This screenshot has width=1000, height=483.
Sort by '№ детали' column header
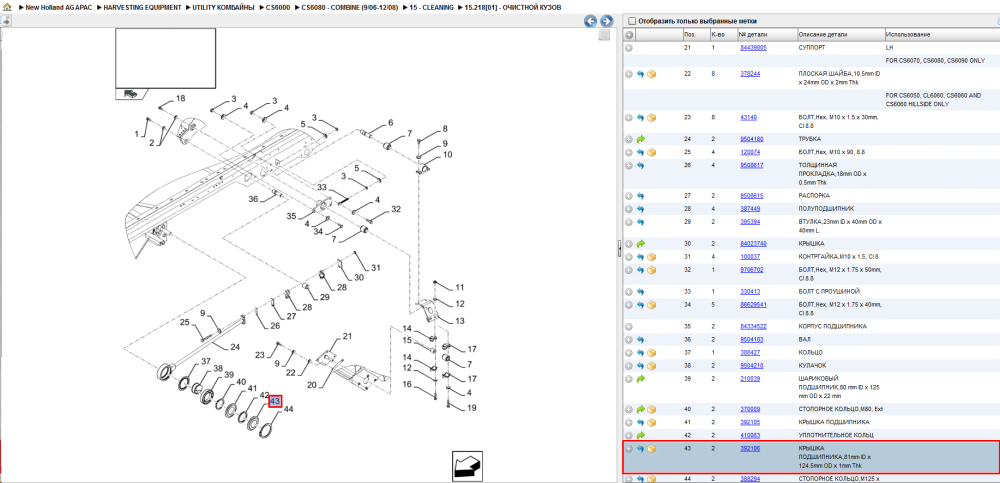click(753, 34)
